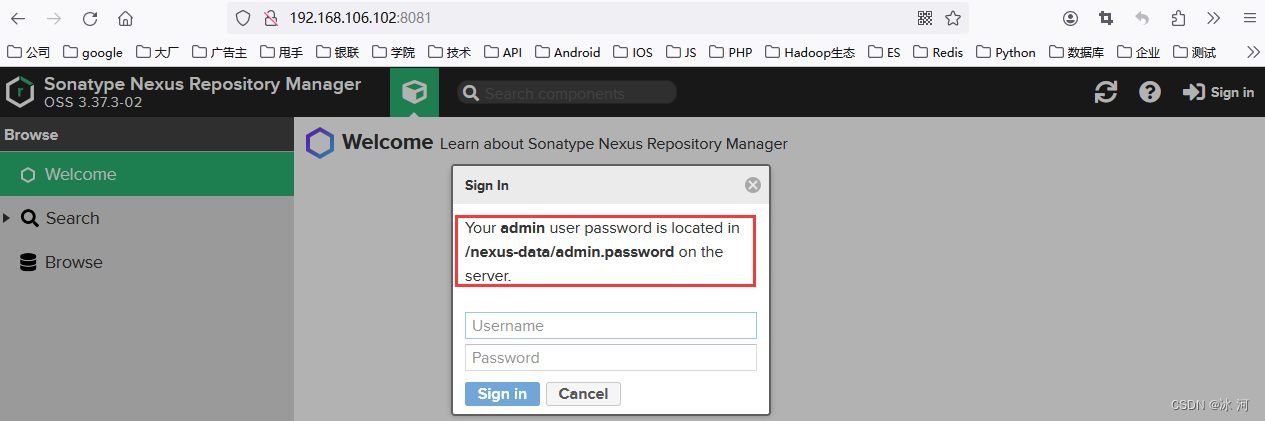Go to browser home page icon
This screenshot has width=1265, height=421.
click(x=125, y=18)
